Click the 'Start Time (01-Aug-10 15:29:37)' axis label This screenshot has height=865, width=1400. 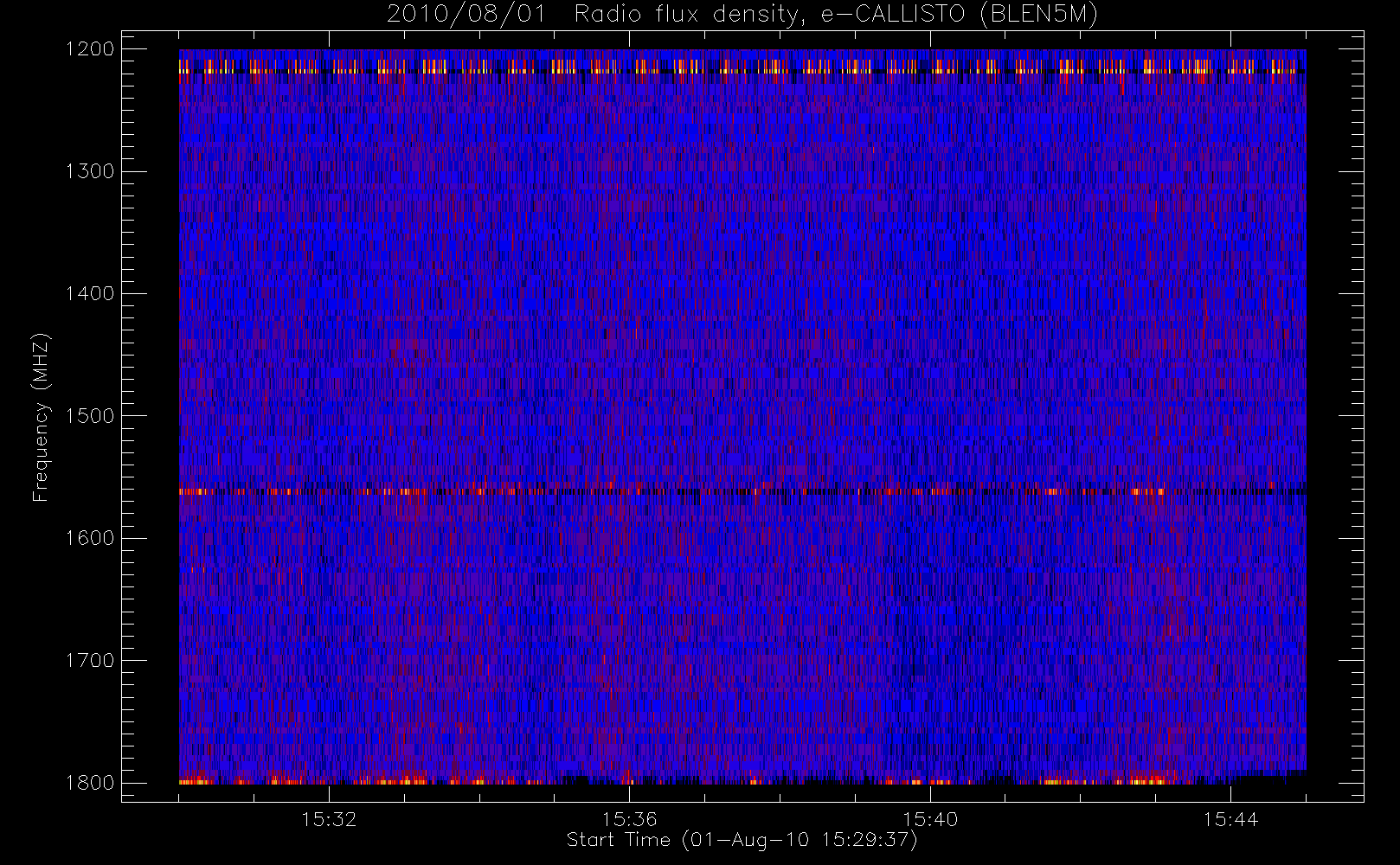pos(742,840)
